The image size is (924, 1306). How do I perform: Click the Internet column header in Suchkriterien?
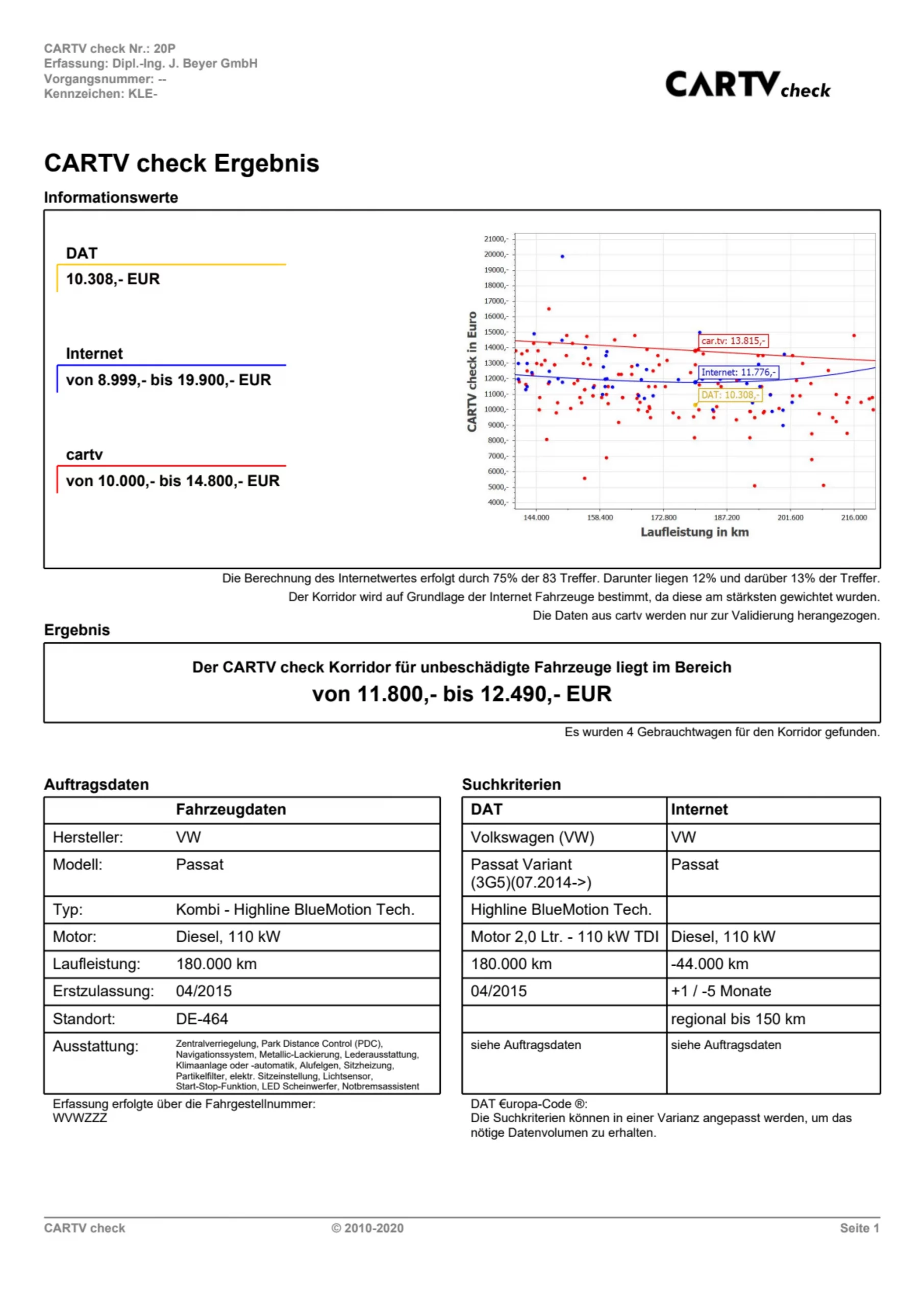(x=698, y=810)
